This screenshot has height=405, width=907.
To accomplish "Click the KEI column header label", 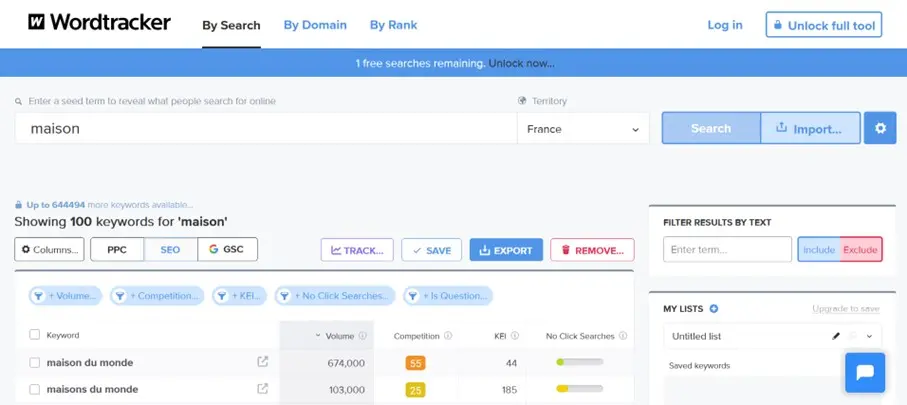I will click(500, 336).
